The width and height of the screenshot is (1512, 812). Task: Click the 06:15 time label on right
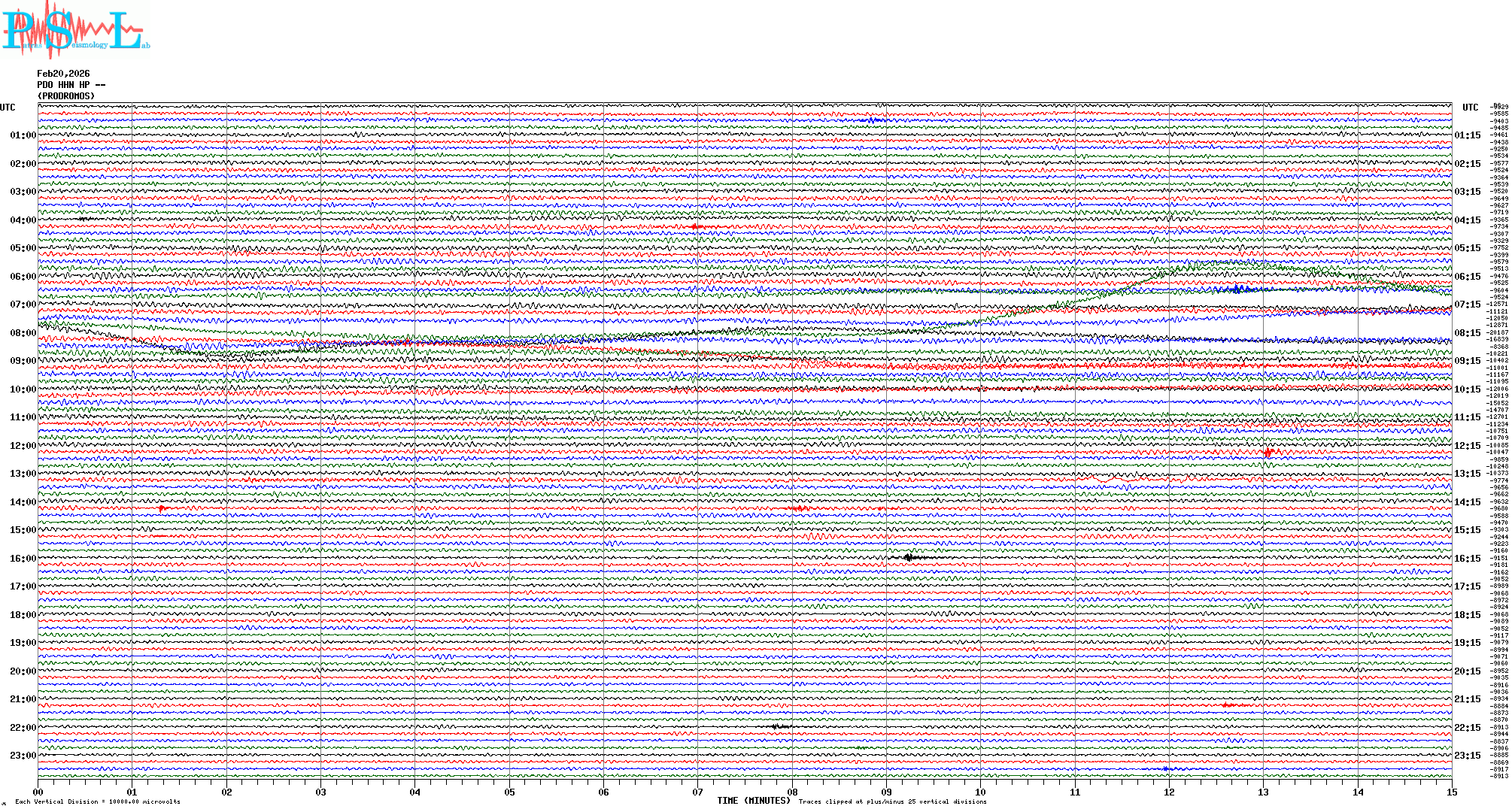coord(1467,277)
